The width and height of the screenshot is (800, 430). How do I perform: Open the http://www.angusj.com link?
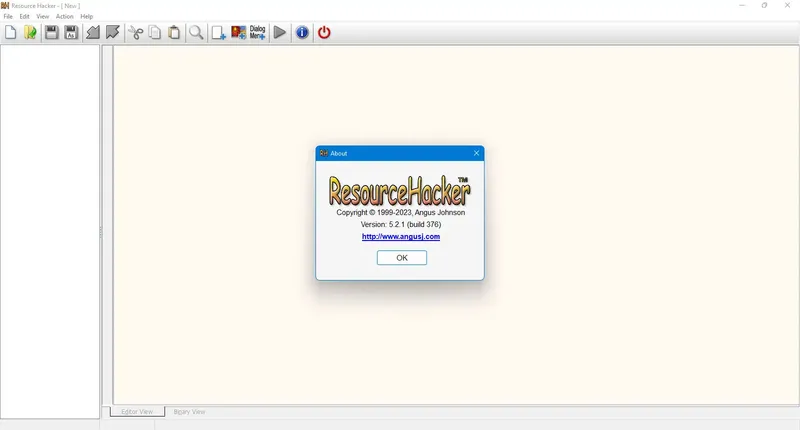pos(401,237)
